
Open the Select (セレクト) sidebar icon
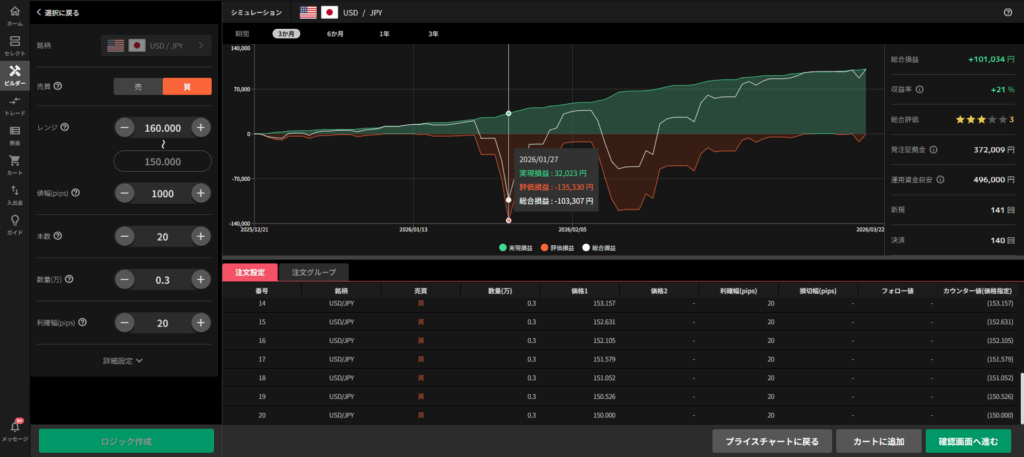[14, 44]
